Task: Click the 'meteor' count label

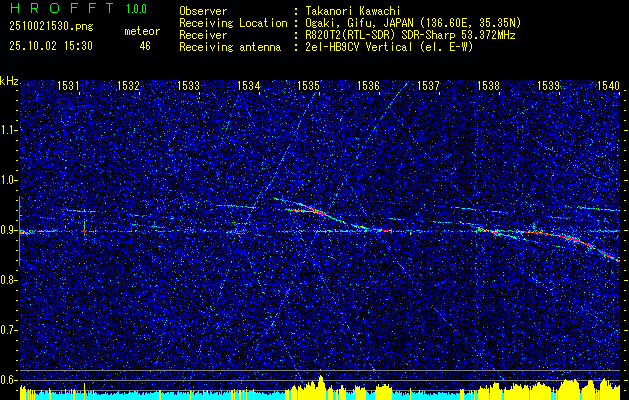Action: click(142, 31)
